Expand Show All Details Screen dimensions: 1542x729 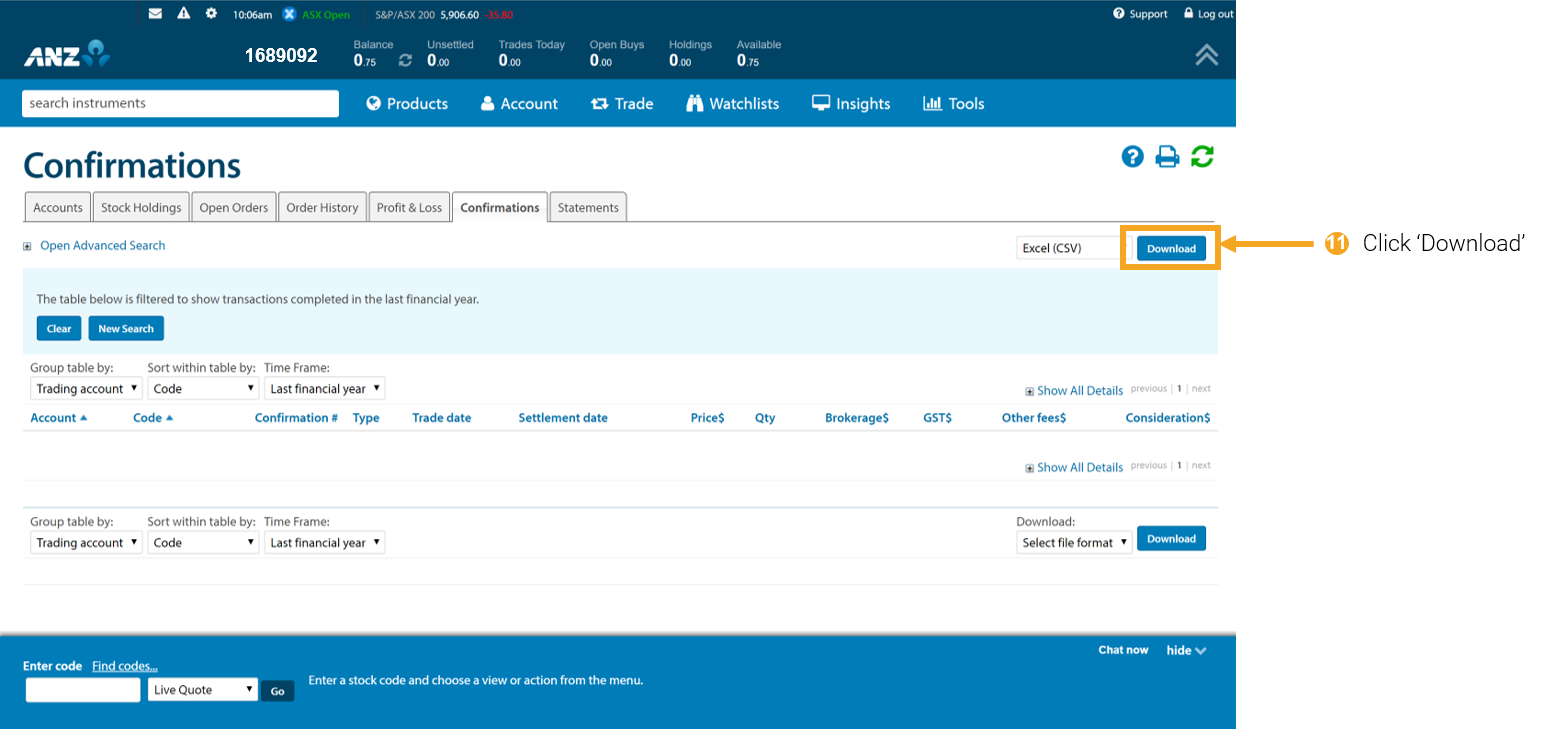point(1080,390)
